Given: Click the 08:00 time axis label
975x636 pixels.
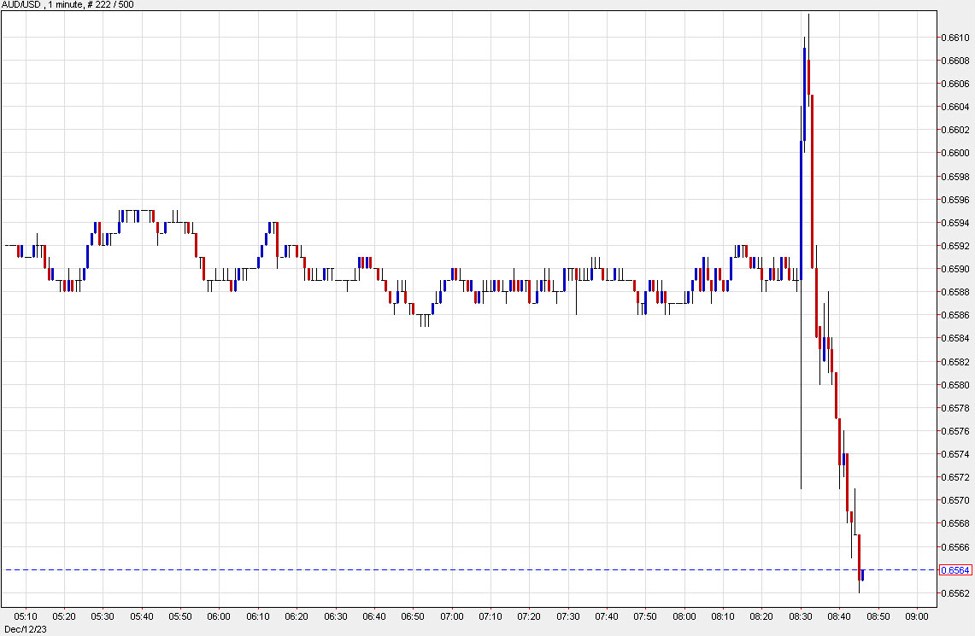Looking at the screenshot, I should (684, 616).
